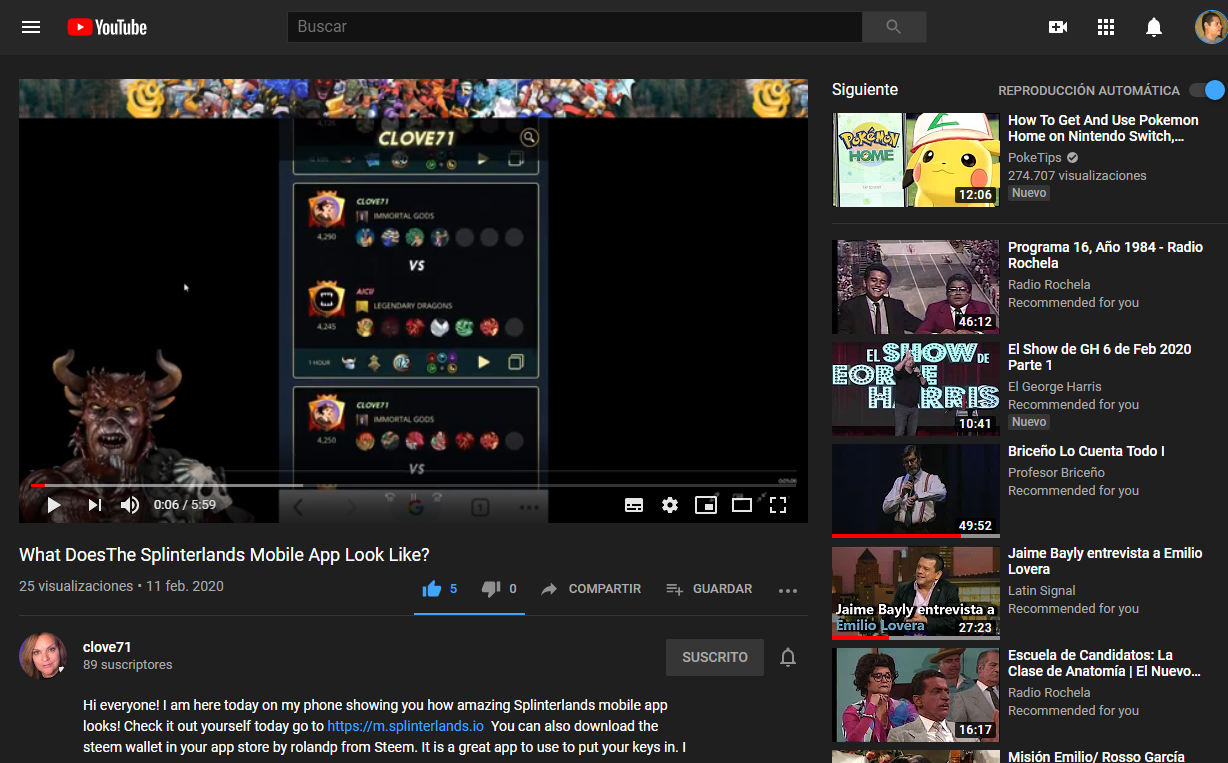Open the notifications bell in header
This screenshot has height=763, width=1228.
tap(1154, 27)
